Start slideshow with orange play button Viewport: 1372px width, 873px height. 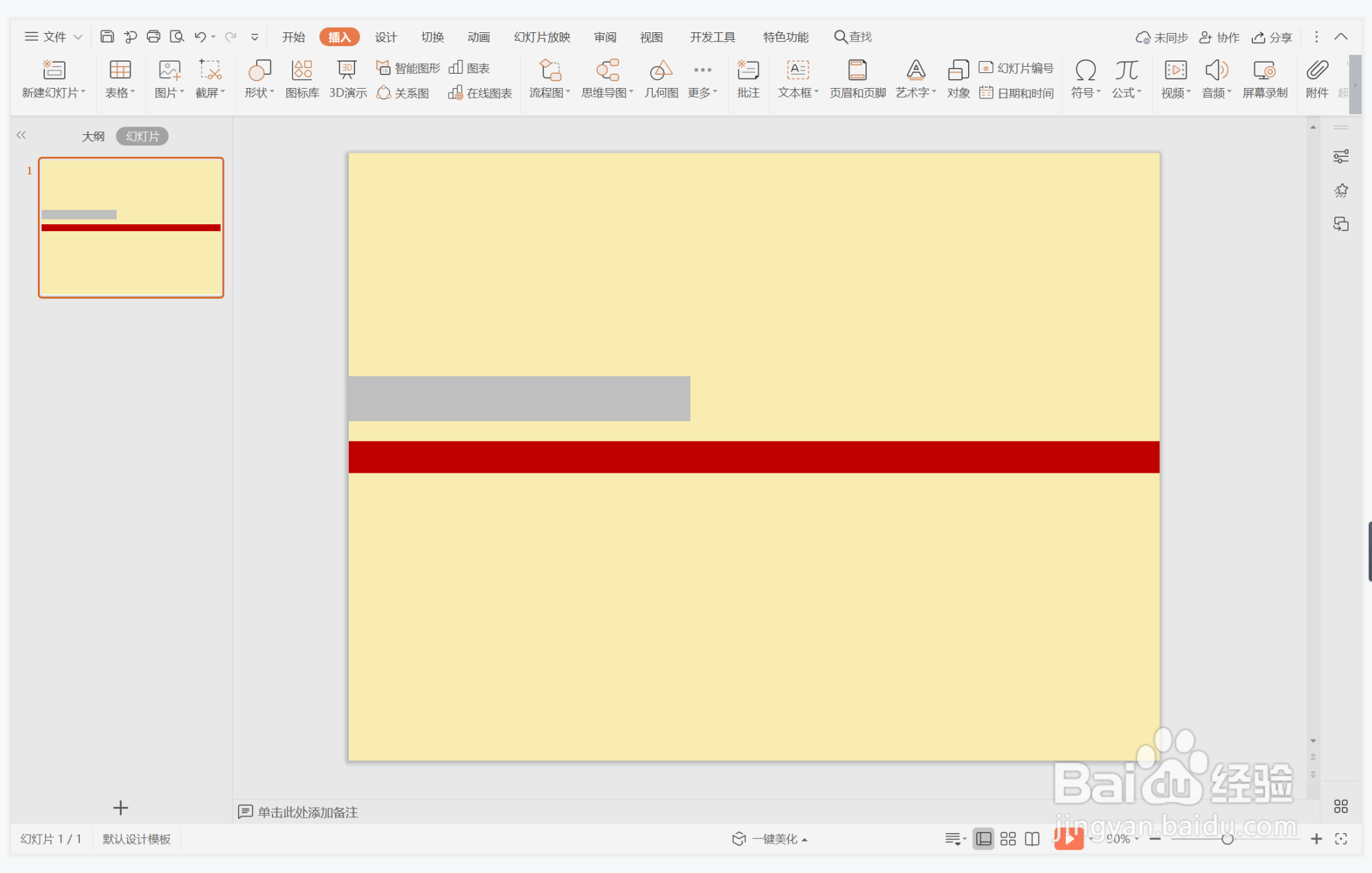[1068, 838]
